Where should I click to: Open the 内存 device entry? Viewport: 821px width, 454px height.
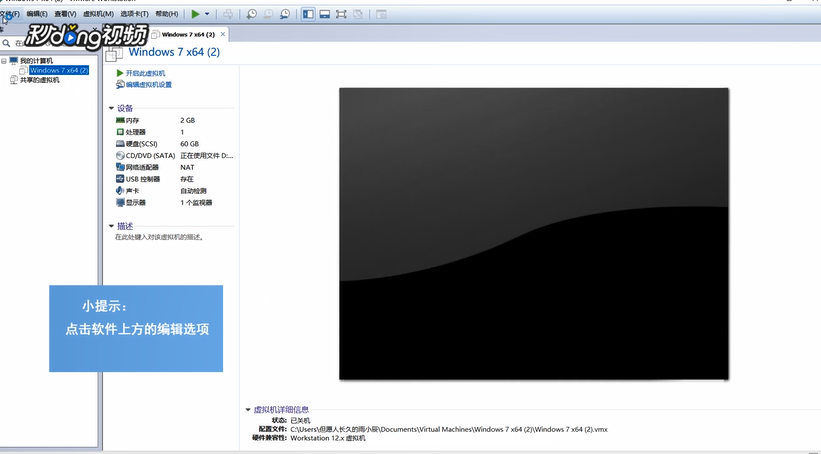point(132,120)
